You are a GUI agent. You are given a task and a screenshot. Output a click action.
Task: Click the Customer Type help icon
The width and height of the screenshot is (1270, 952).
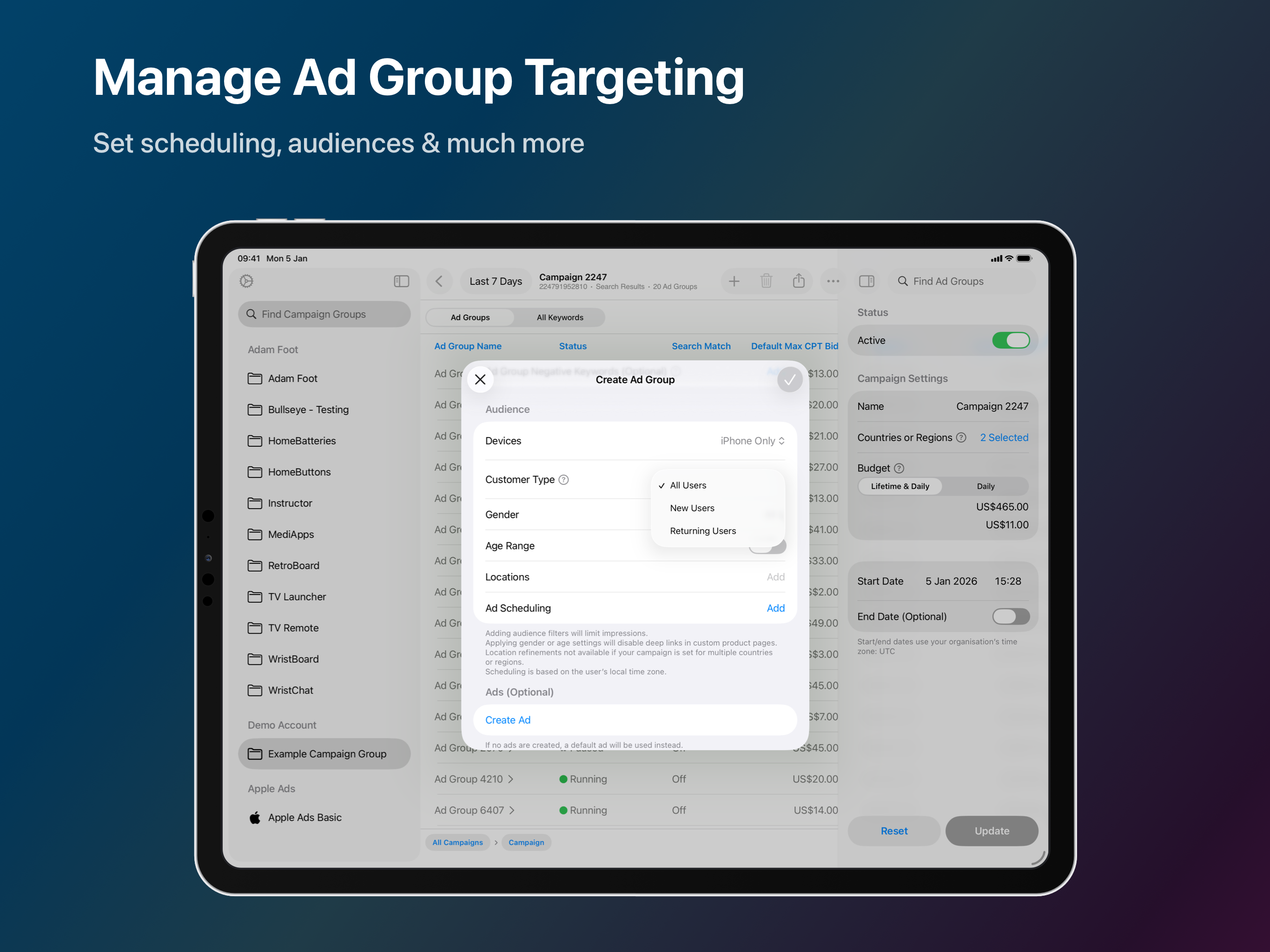click(x=564, y=479)
